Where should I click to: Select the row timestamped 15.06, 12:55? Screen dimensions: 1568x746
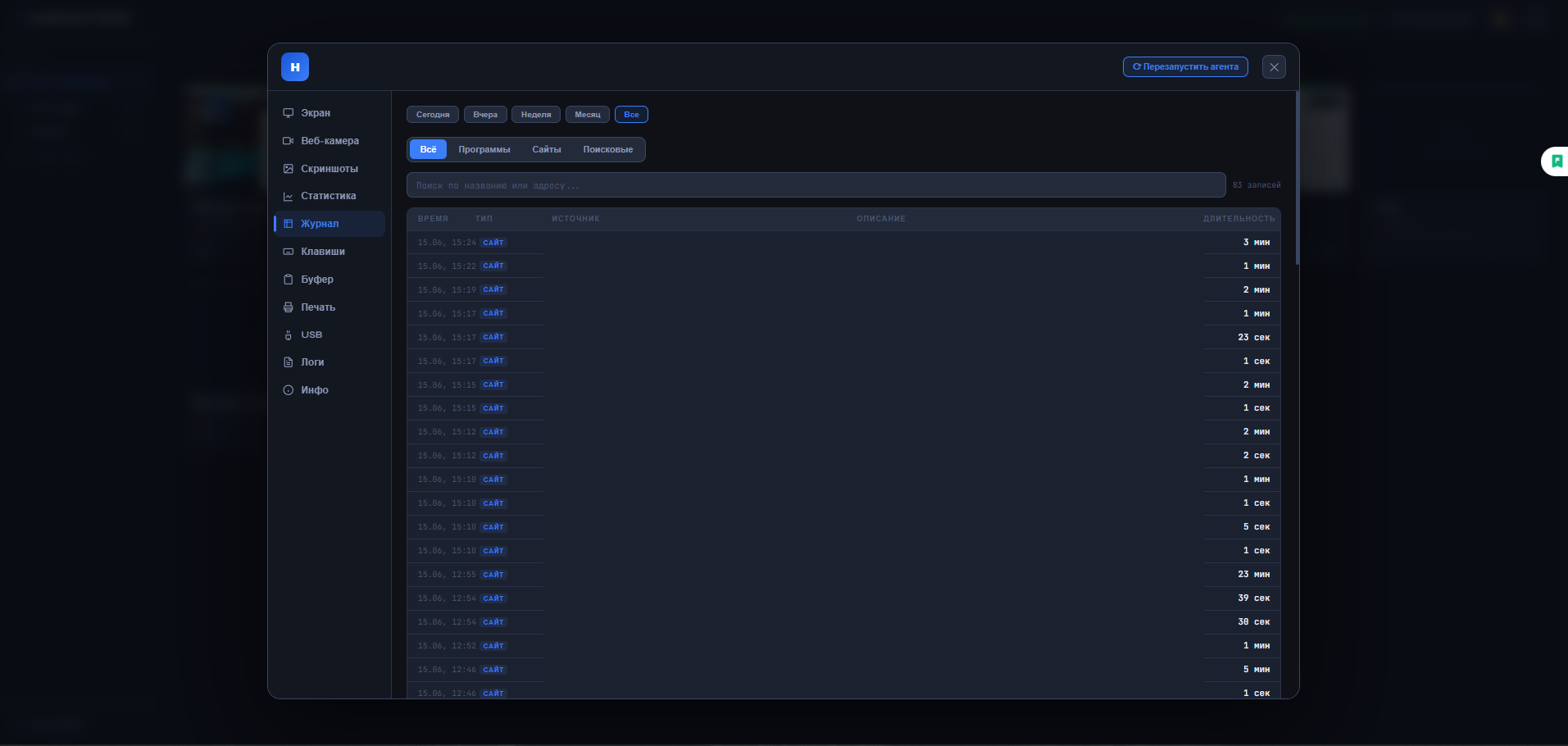(843, 575)
